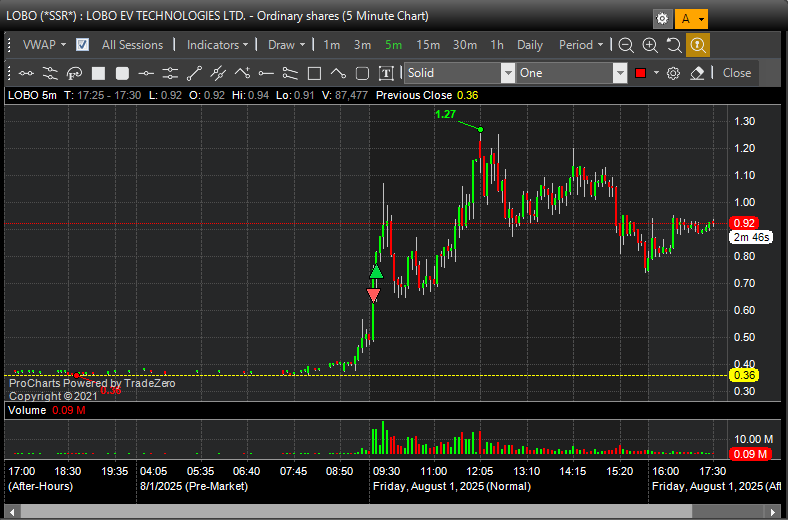Toggle the VWAP checkbox
788x520 pixels.
[82, 45]
